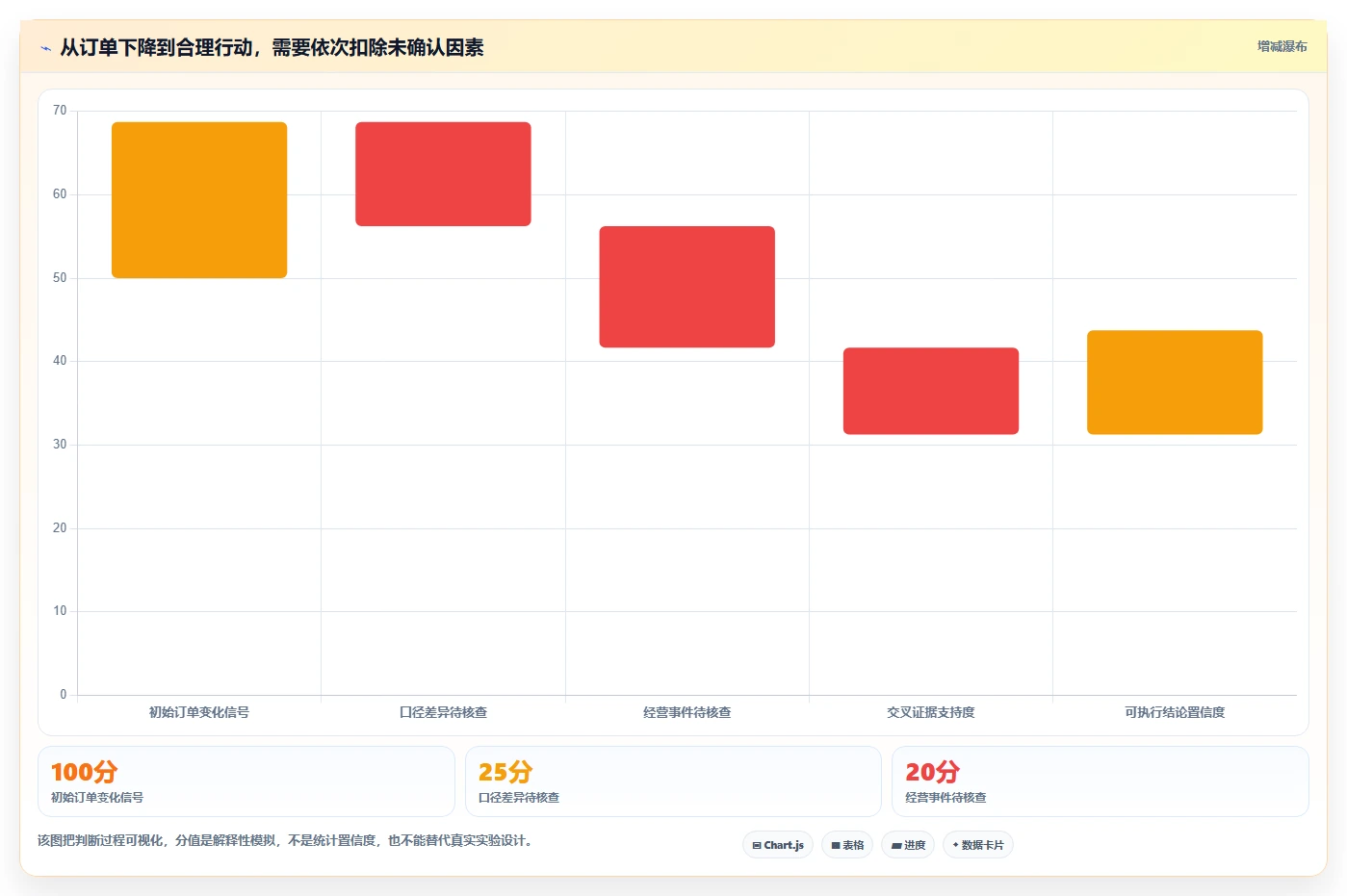The image size is (1347, 896).
Task: Select the orange 可执行结论置信度 bar
Action: [x=1175, y=382]
